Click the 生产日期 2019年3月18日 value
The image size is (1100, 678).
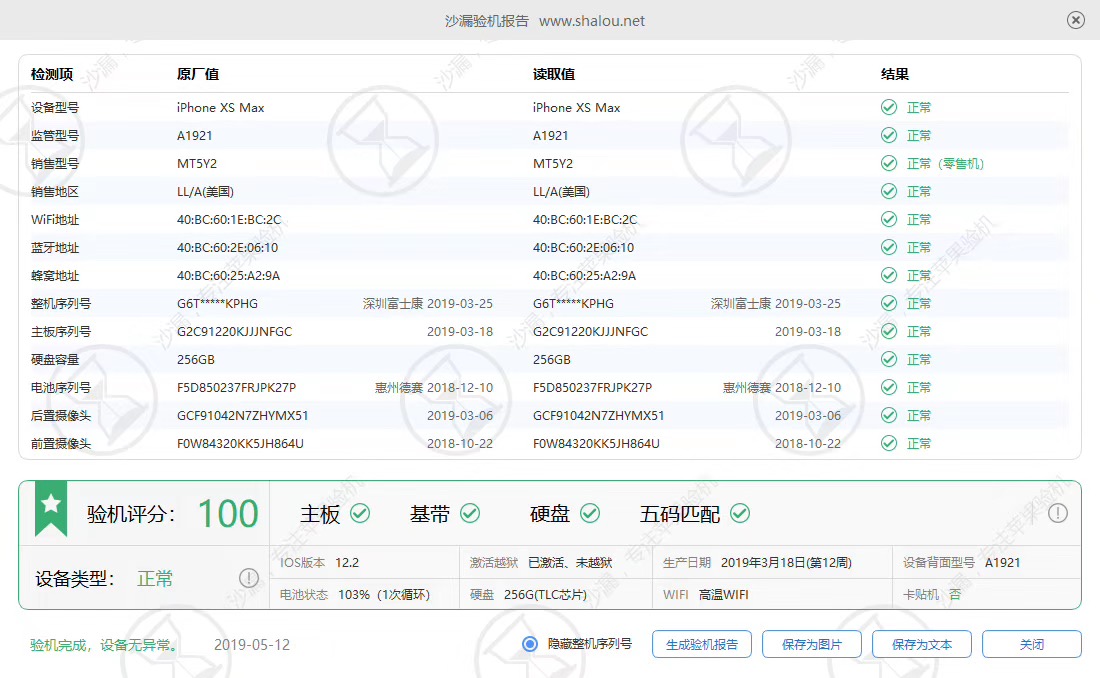[x=786, y=563]
